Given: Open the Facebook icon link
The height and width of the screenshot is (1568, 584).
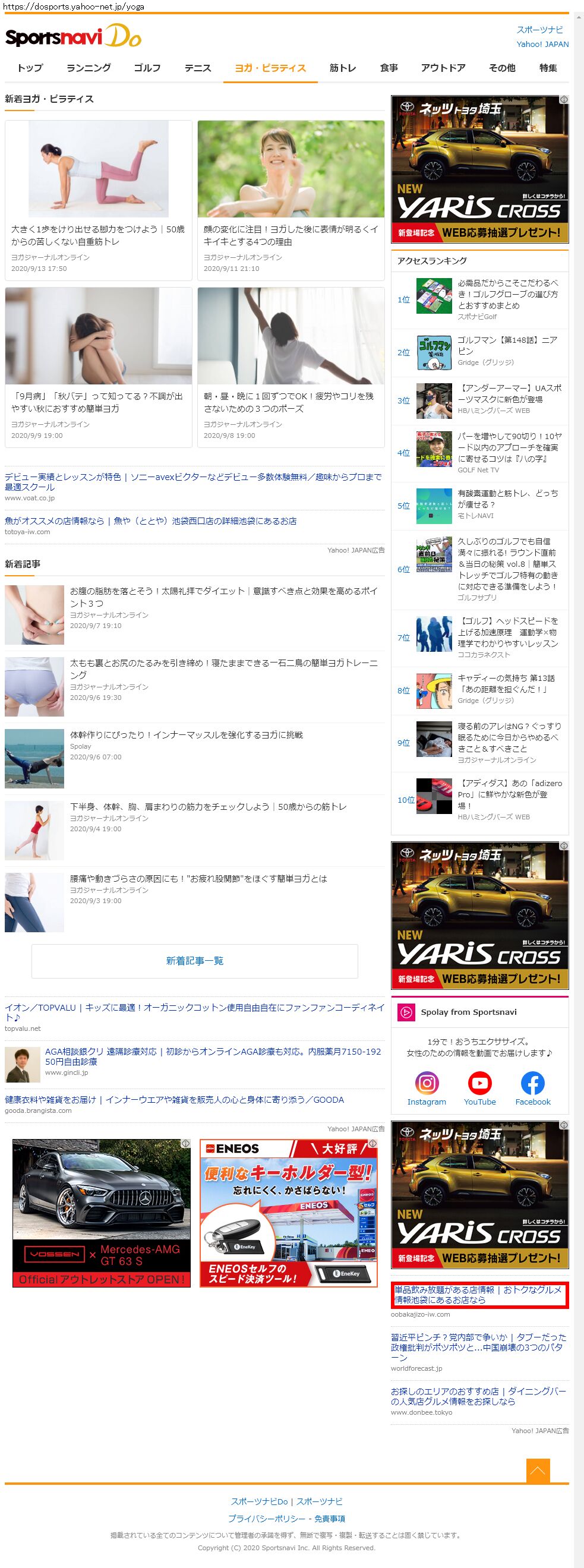Looking at the screenshot, I should pos(532,1084).
